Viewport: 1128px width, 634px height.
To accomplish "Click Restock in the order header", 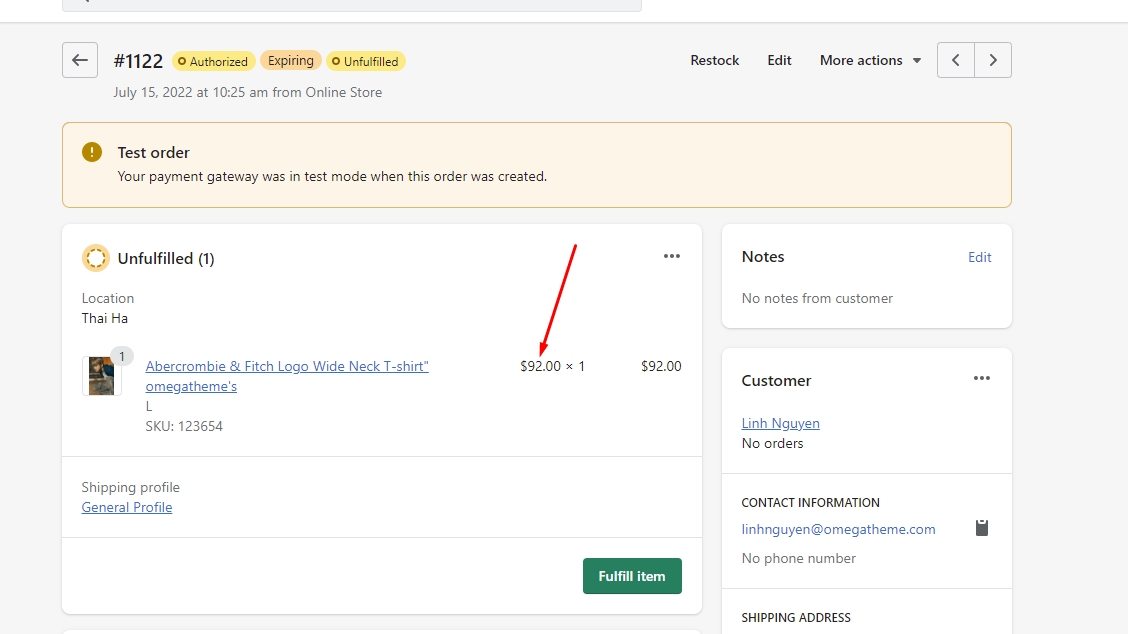I will point(714,60).
